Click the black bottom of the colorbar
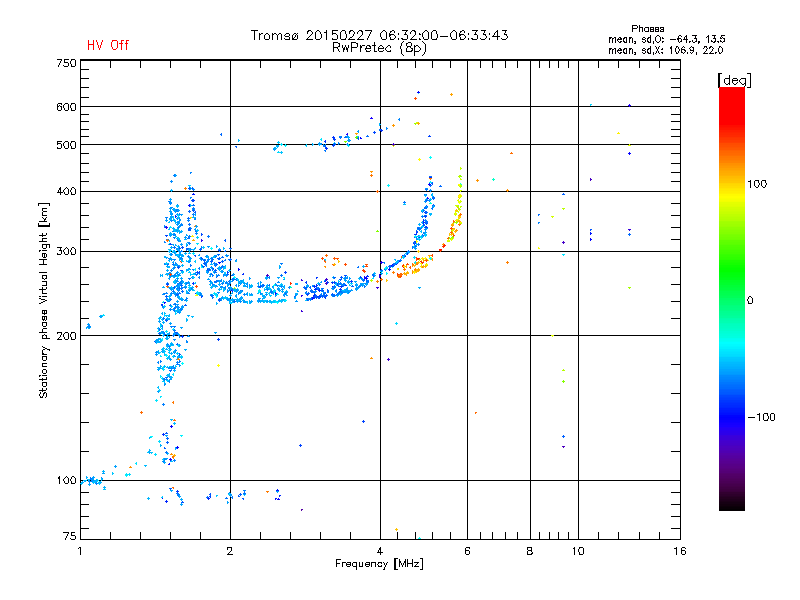This screenshot has width=800, height=600. coord(732,503)
